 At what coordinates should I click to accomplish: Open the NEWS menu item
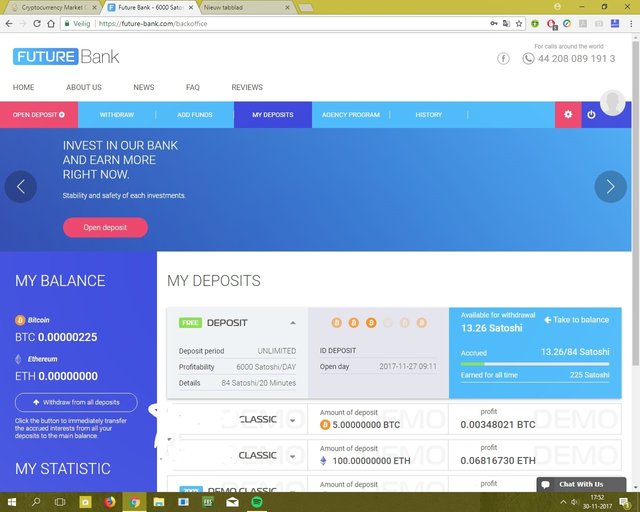coord(144,87)
